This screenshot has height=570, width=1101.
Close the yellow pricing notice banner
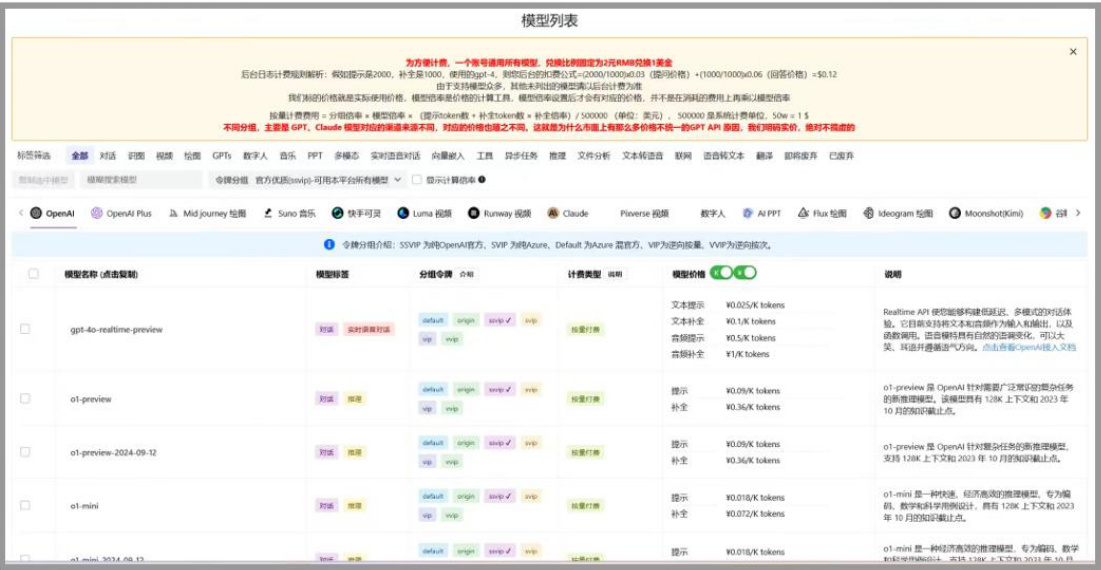coord(1073,51)
